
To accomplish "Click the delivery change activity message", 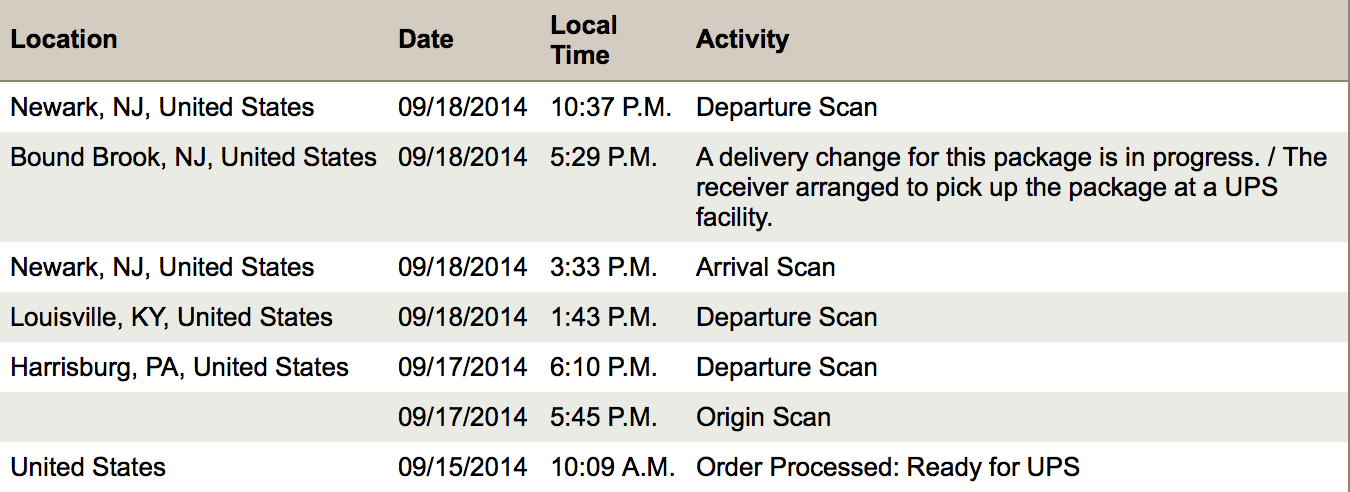I will point(1011,187).
